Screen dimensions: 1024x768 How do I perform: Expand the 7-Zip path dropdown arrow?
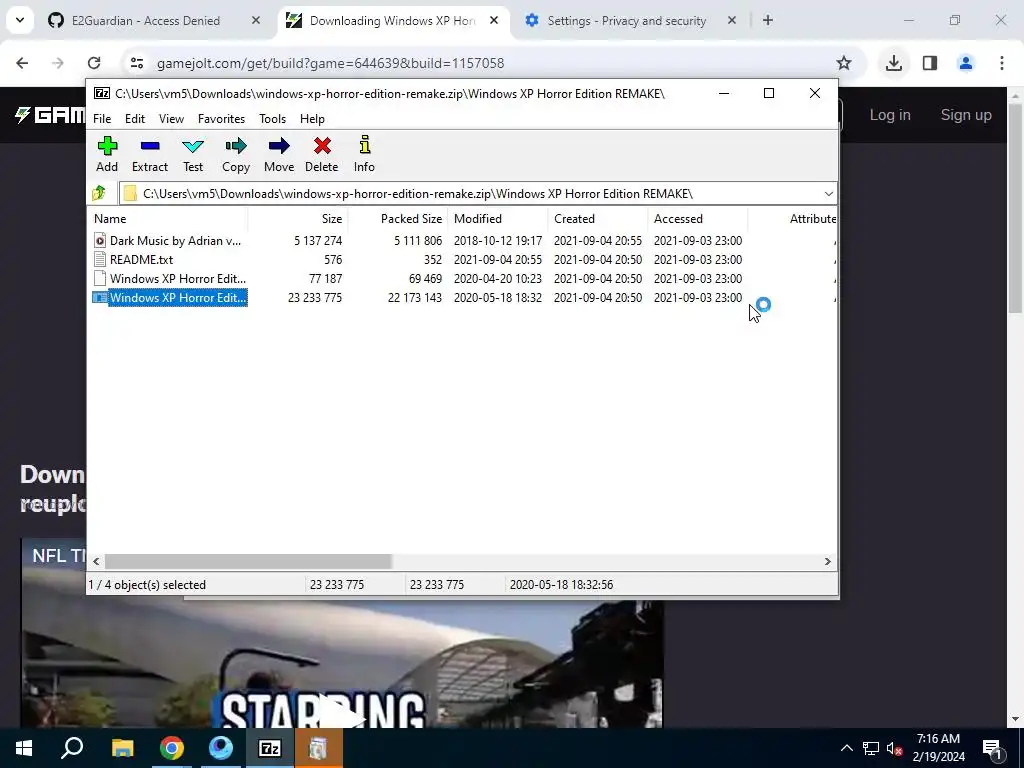[828, 193]
